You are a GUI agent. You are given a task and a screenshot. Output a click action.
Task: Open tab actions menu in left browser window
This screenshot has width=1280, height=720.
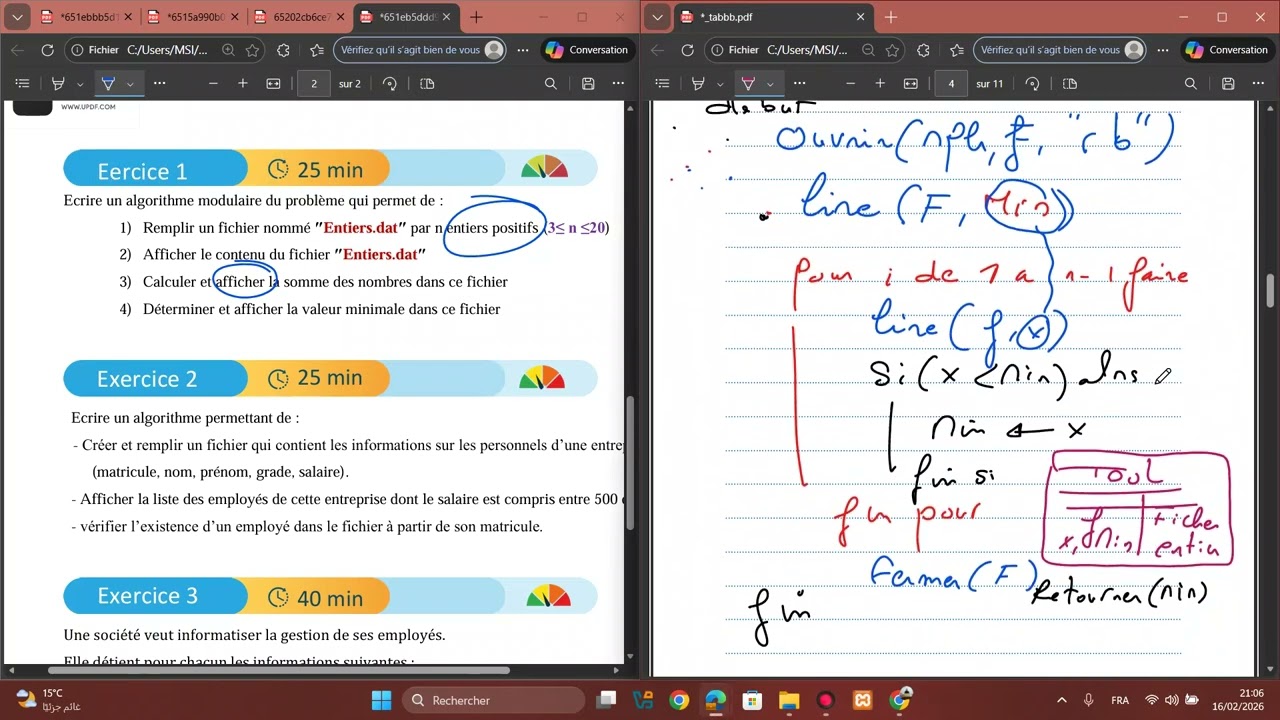[x=17, y=17]
